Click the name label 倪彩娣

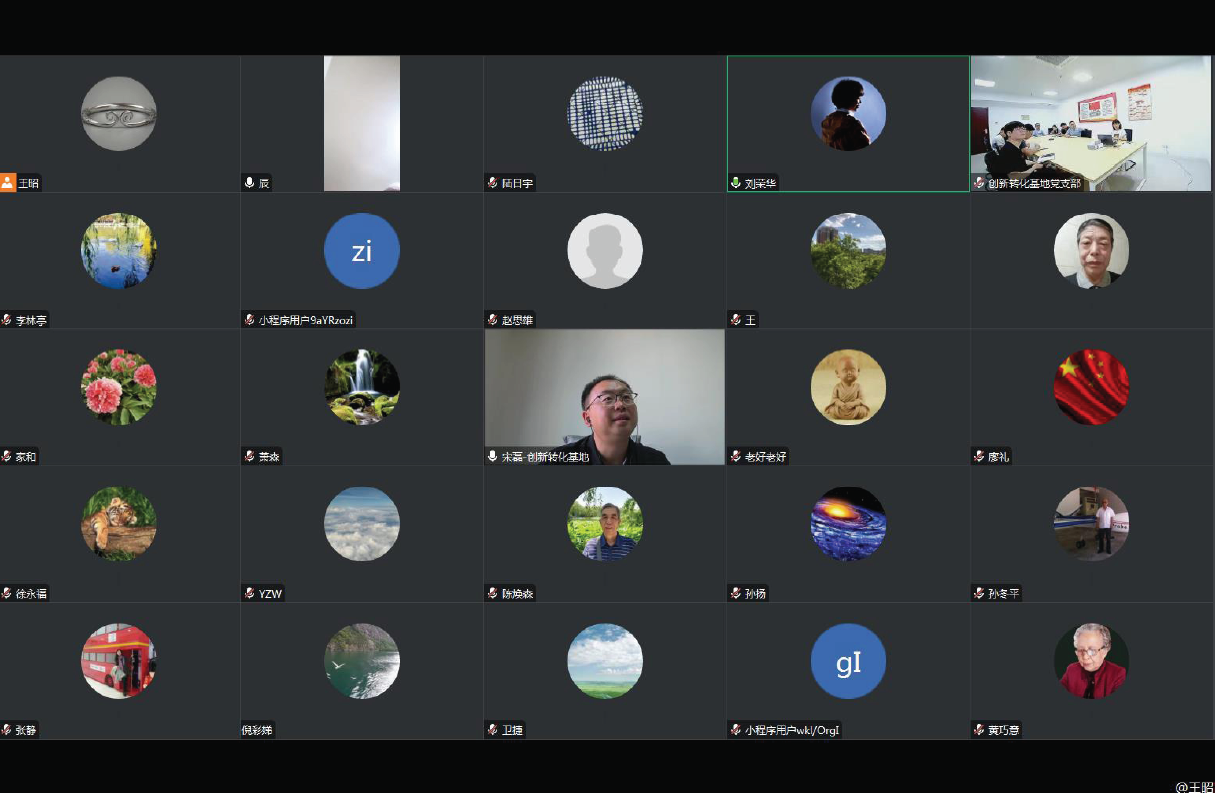257,730
